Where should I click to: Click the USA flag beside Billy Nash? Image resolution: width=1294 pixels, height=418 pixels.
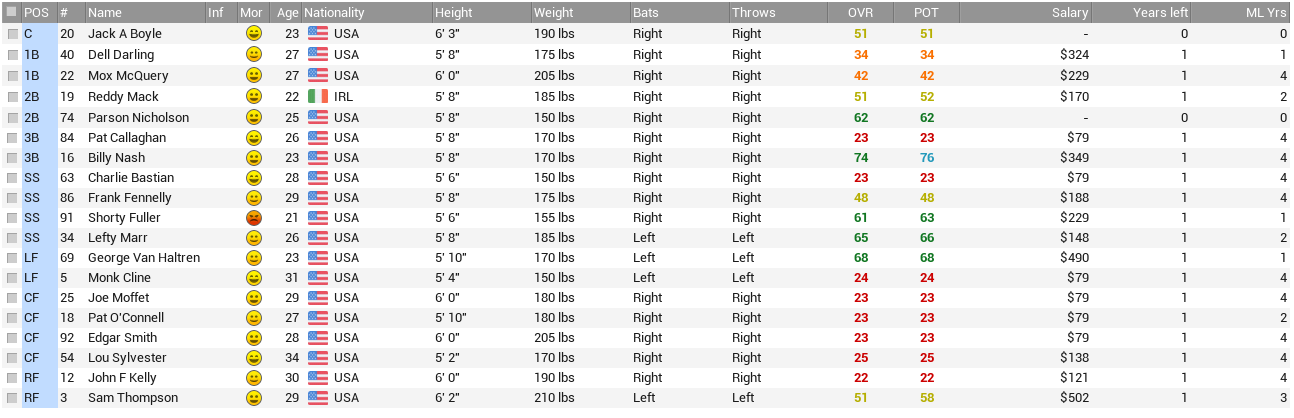tap(318, 157)
